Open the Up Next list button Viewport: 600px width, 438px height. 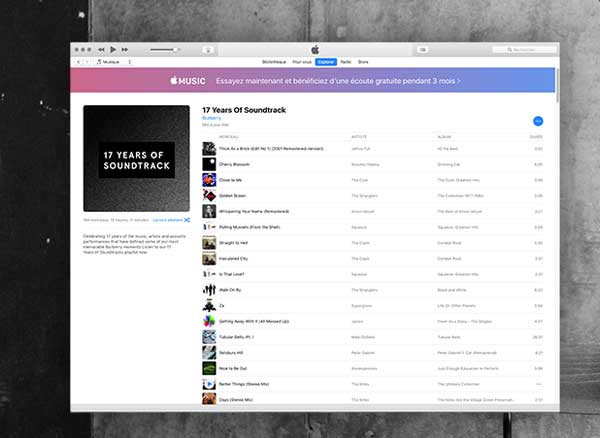[x=422, y=50]
